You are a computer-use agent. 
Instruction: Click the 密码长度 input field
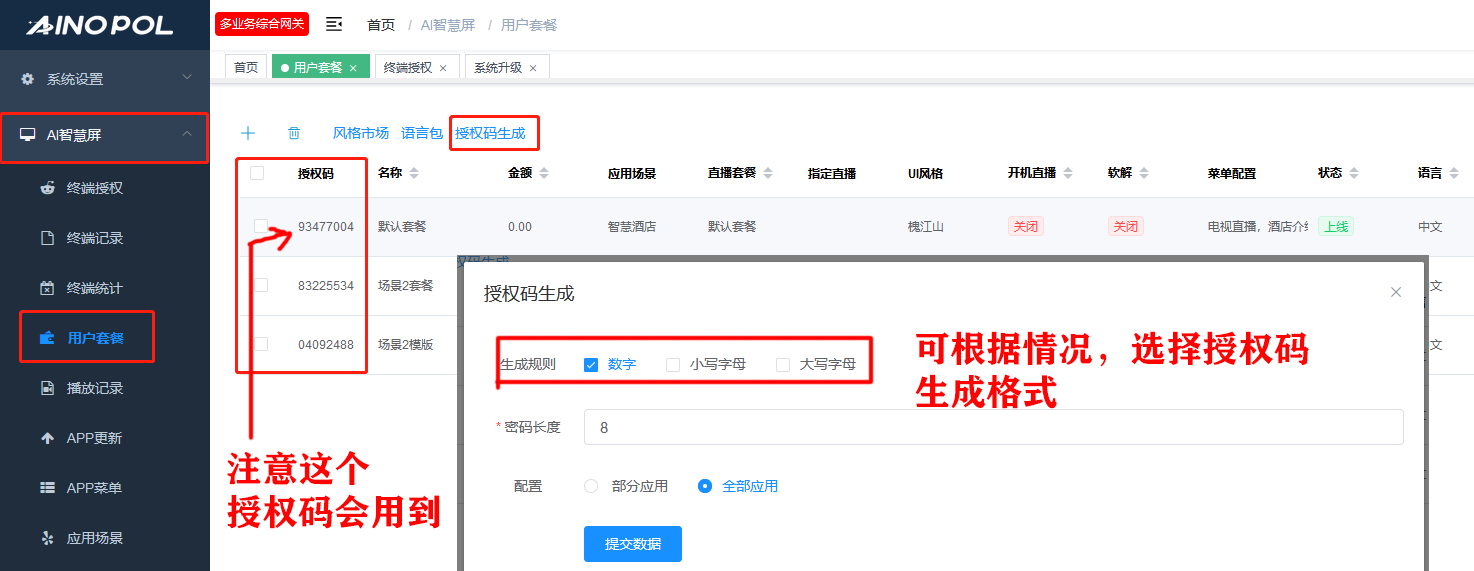(x=992, y=427)
